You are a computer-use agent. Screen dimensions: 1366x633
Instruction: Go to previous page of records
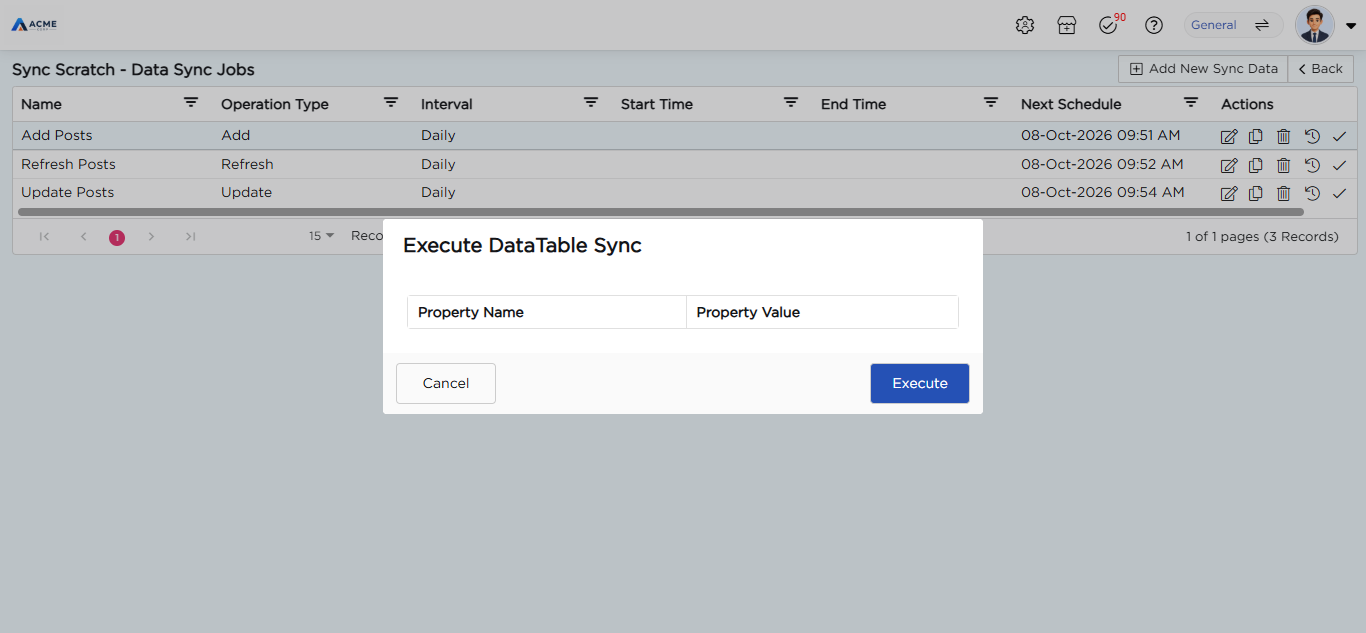pos(83,237)
